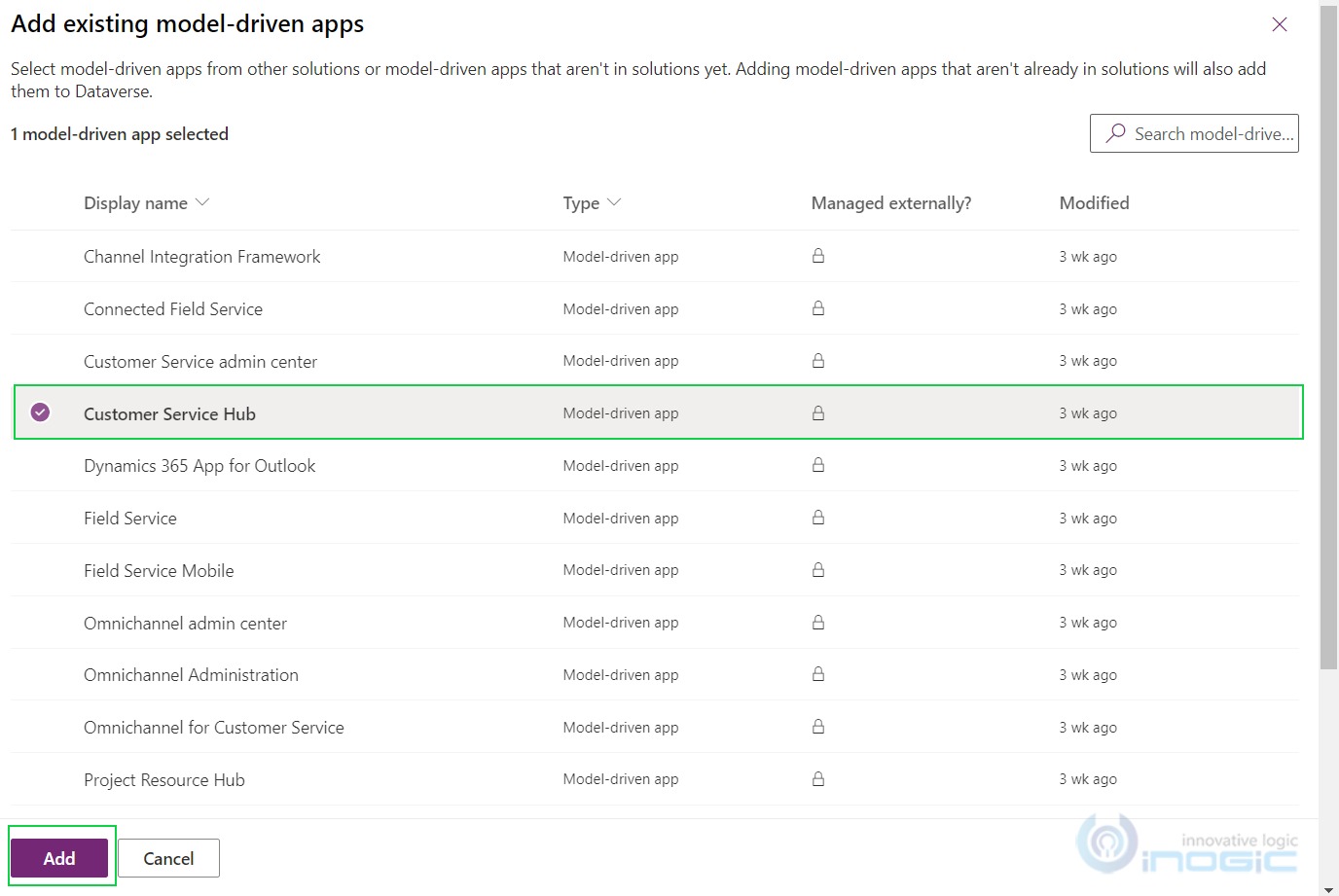Open the Type column dropdown chevron
The height and width of the screenshot is (896, 1339).
click(x=614, y=202)
